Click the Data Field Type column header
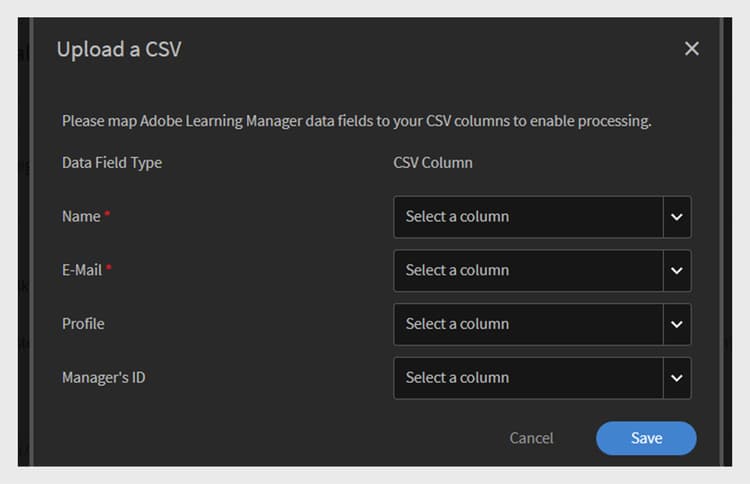Image resolution: width=750 pixels, height=484 pixels. 112,163
